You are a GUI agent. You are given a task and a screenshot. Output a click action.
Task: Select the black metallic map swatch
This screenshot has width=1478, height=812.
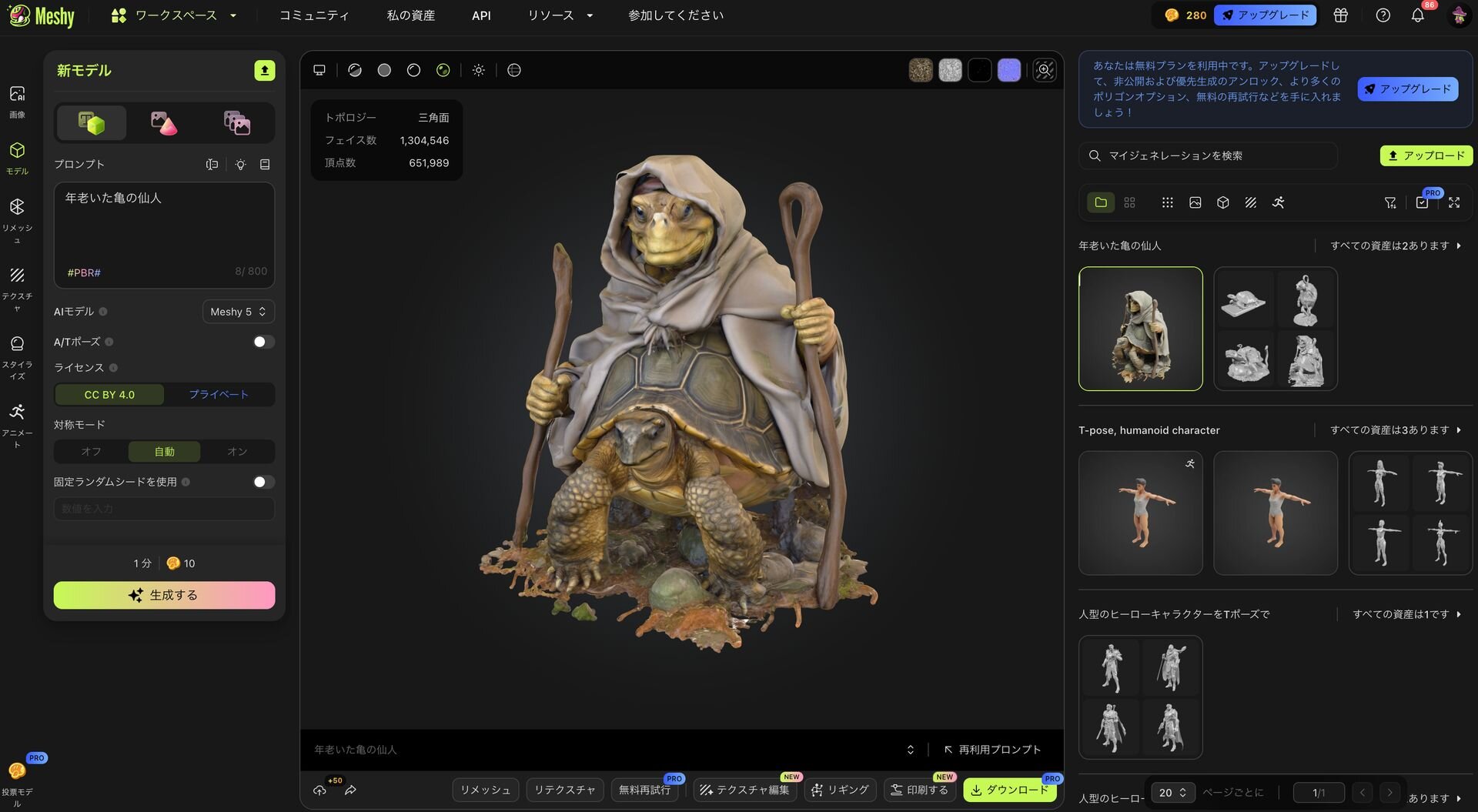tap(980, 70)
